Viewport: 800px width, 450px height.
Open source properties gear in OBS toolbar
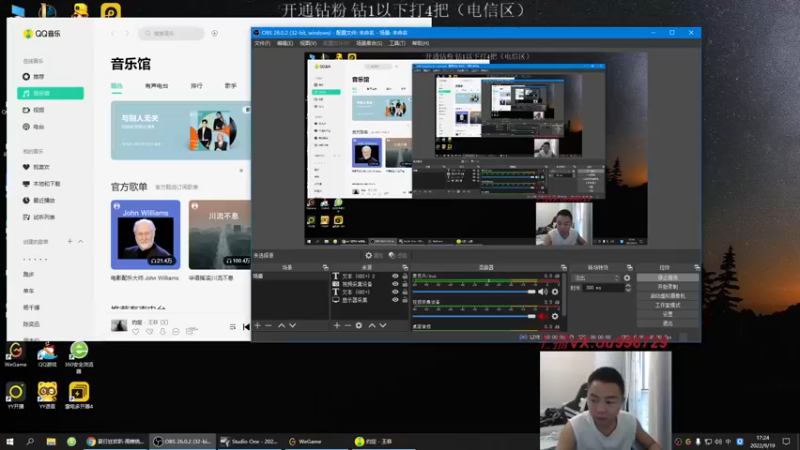coord(369,255)
